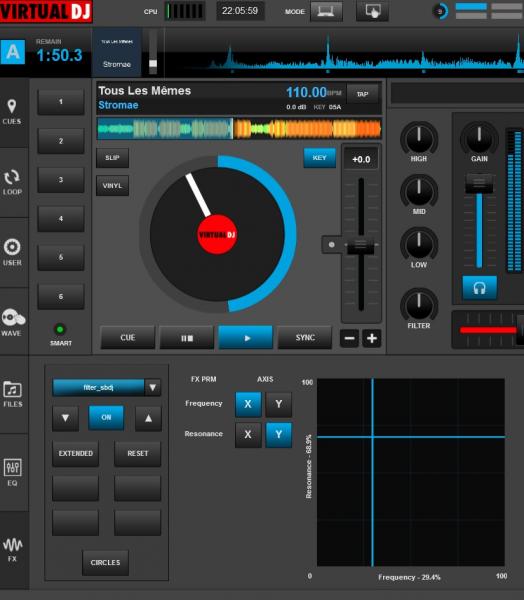Increase pitch with plus button
The image size is (524, 600).
click(x=372, y=338)
